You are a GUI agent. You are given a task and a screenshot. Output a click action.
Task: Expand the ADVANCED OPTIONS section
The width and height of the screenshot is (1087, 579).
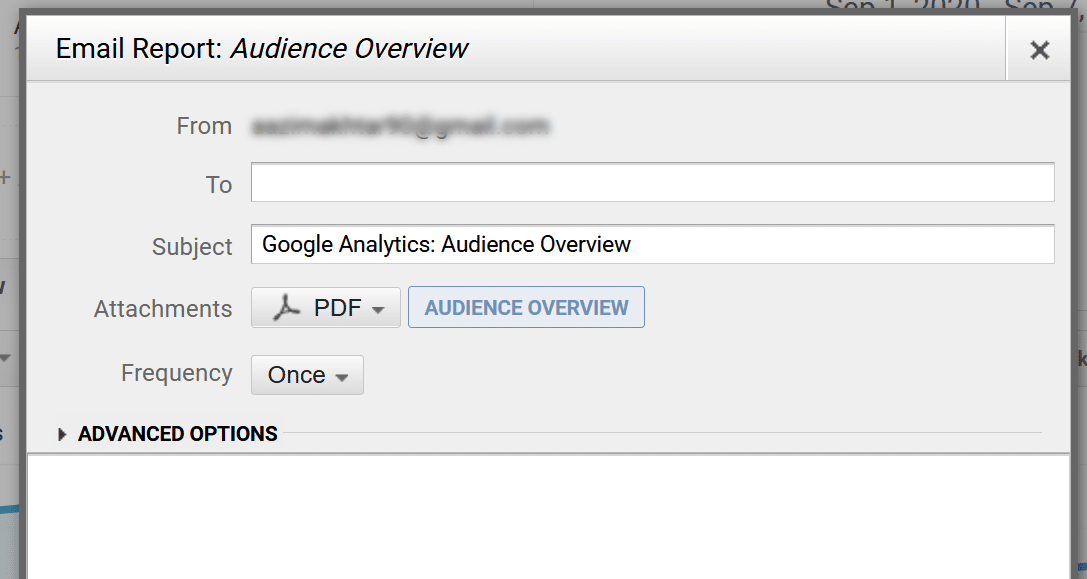click(x=177, y=434)
